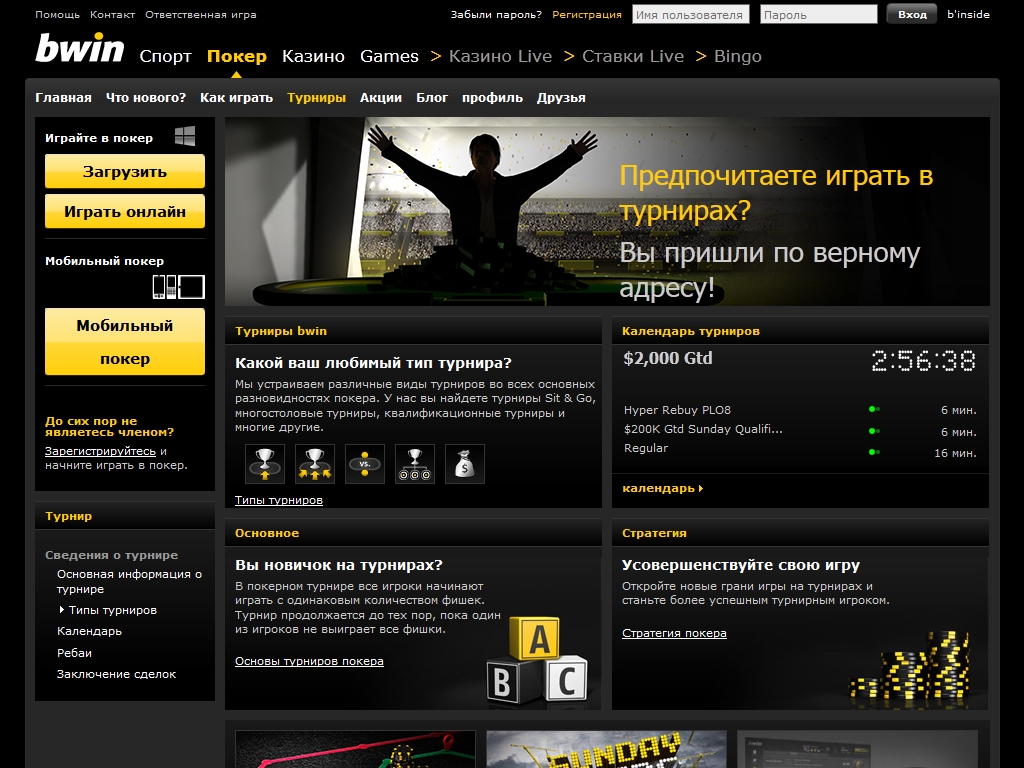Select 'Турниры' in the submenu
Image resolution: width=1024 pixels, height=768 pixels.
316,98
